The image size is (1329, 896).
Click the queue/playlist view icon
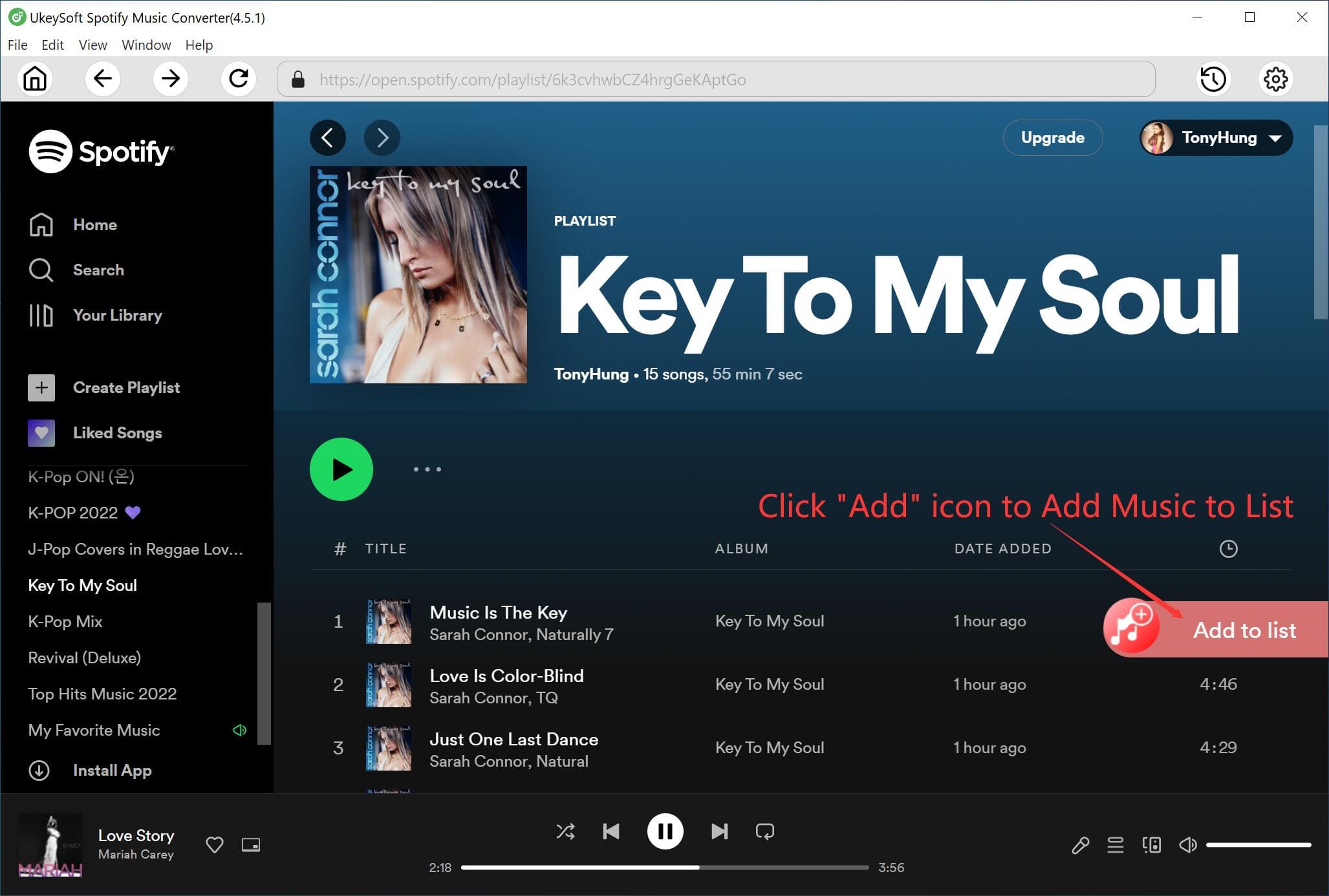click(1114, 845)
